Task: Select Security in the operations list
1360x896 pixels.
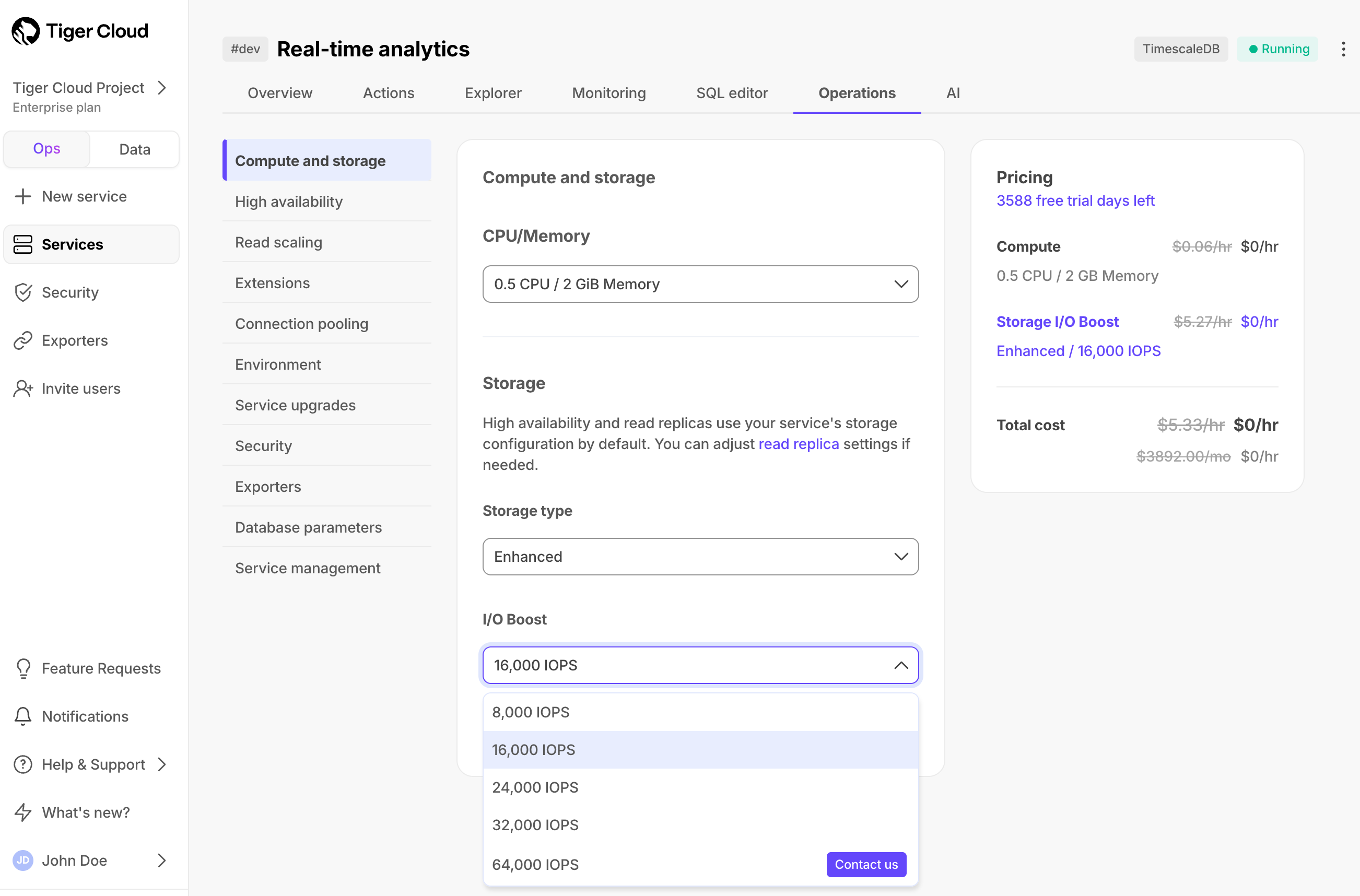Action: tap(327, 446)
